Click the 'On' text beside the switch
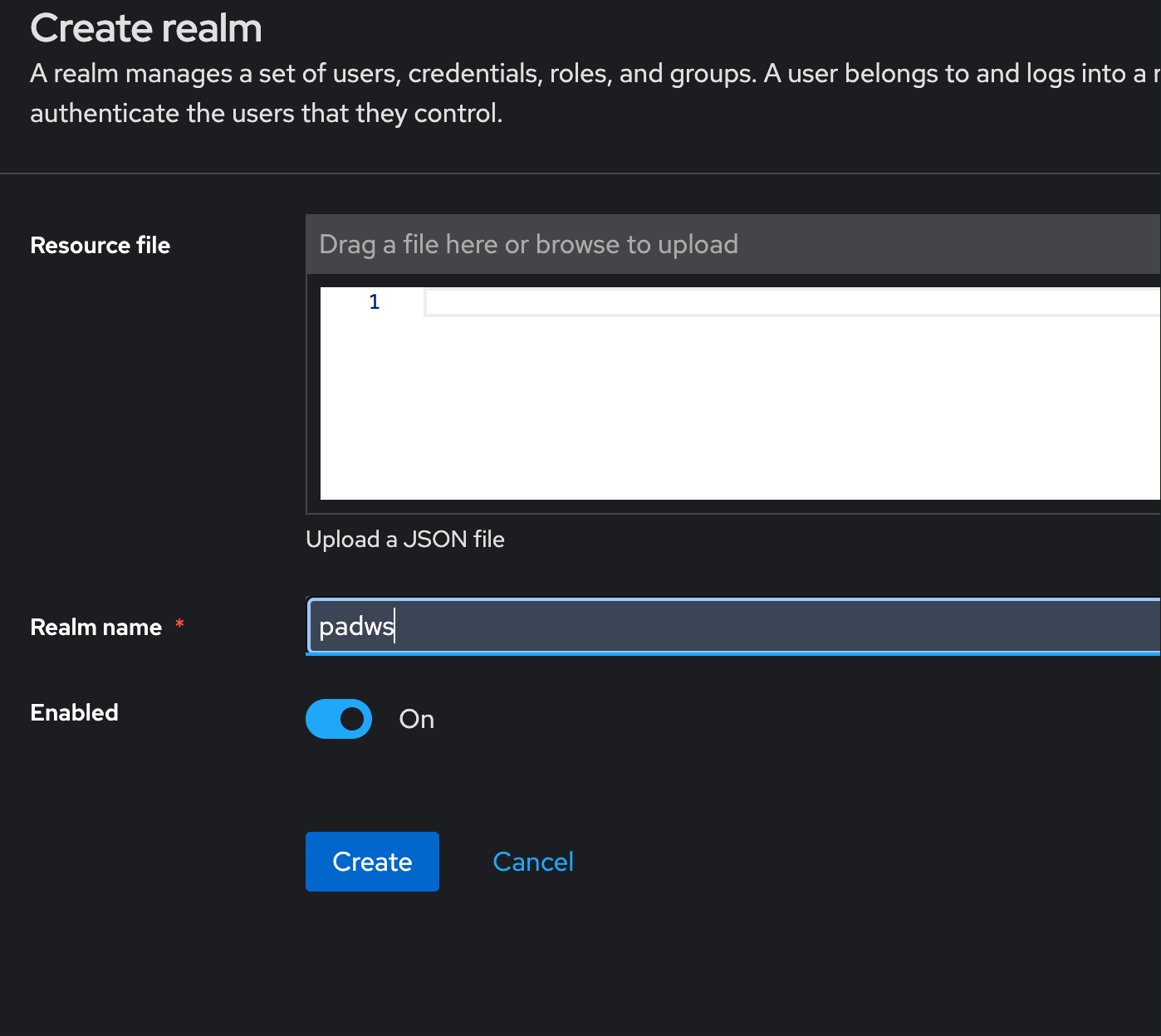 417,719
